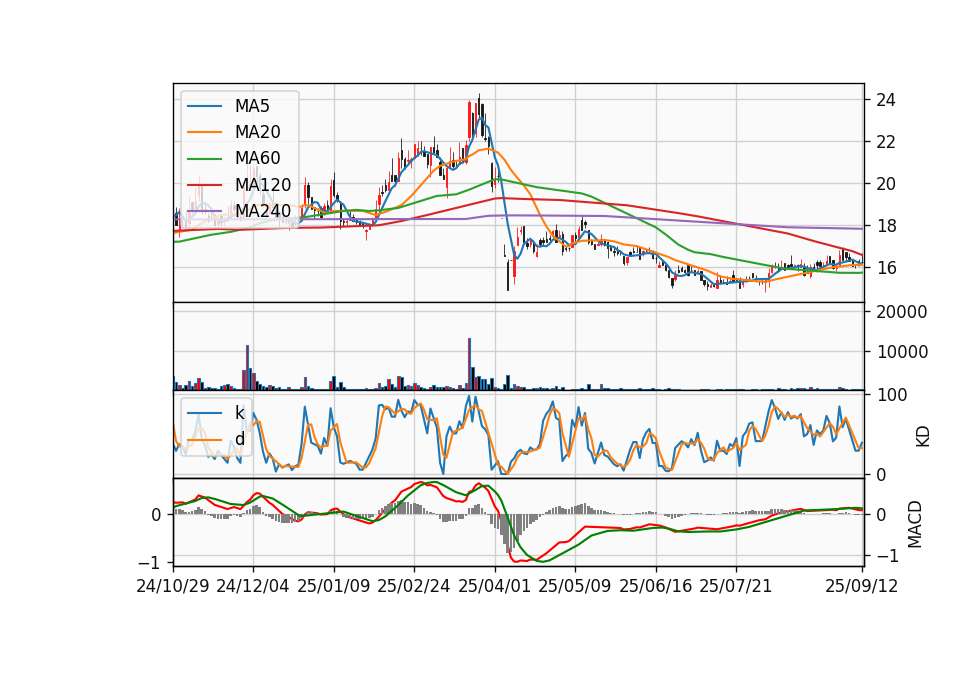
Task: Click the MA5 legend label
Action: pyautogui.click(x=252, y=106)
